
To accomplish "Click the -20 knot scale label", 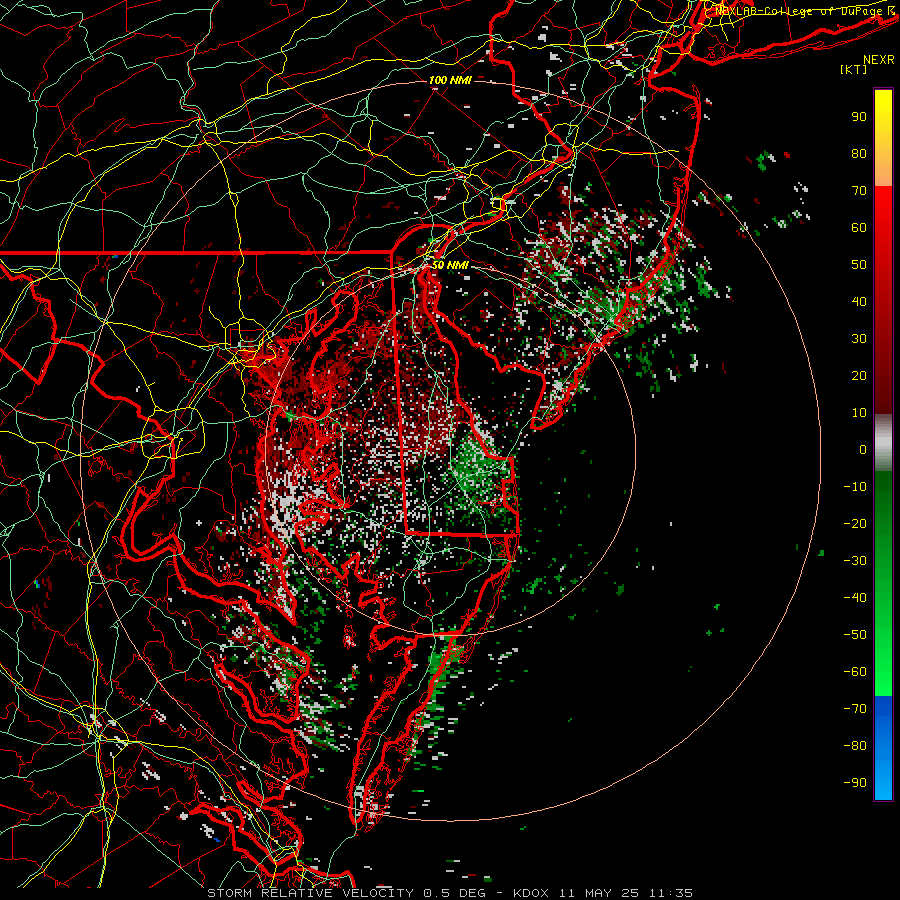I will 855,524.
